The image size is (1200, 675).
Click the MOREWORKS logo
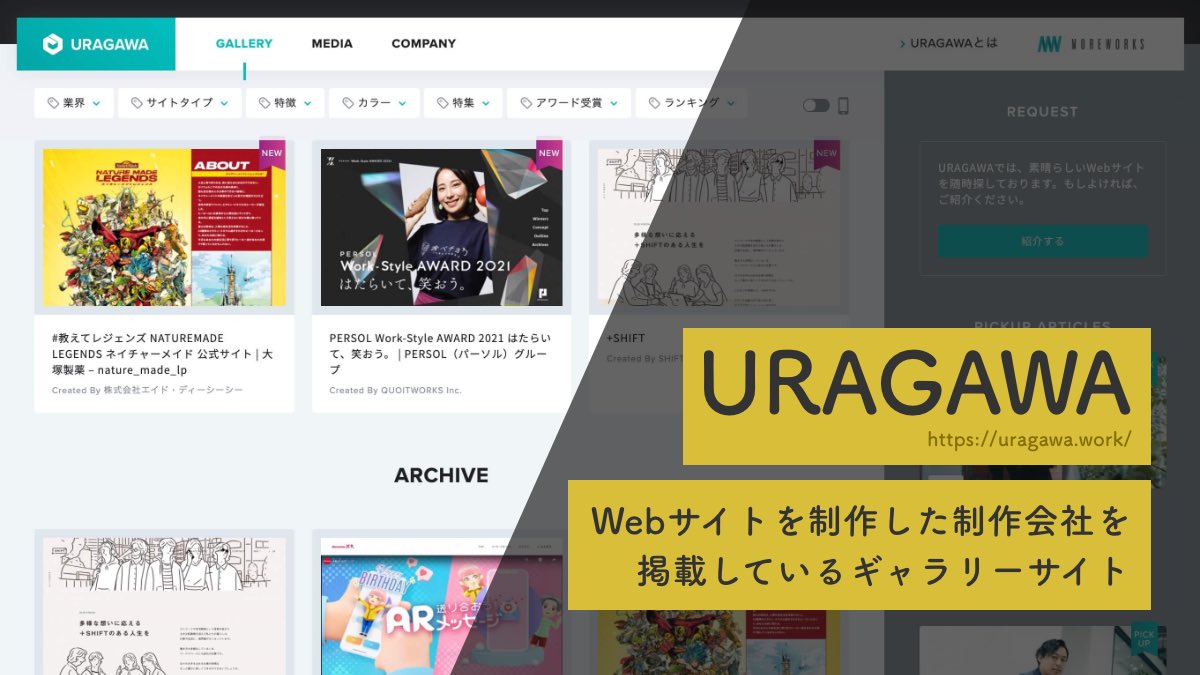[x=1091, y=44]
